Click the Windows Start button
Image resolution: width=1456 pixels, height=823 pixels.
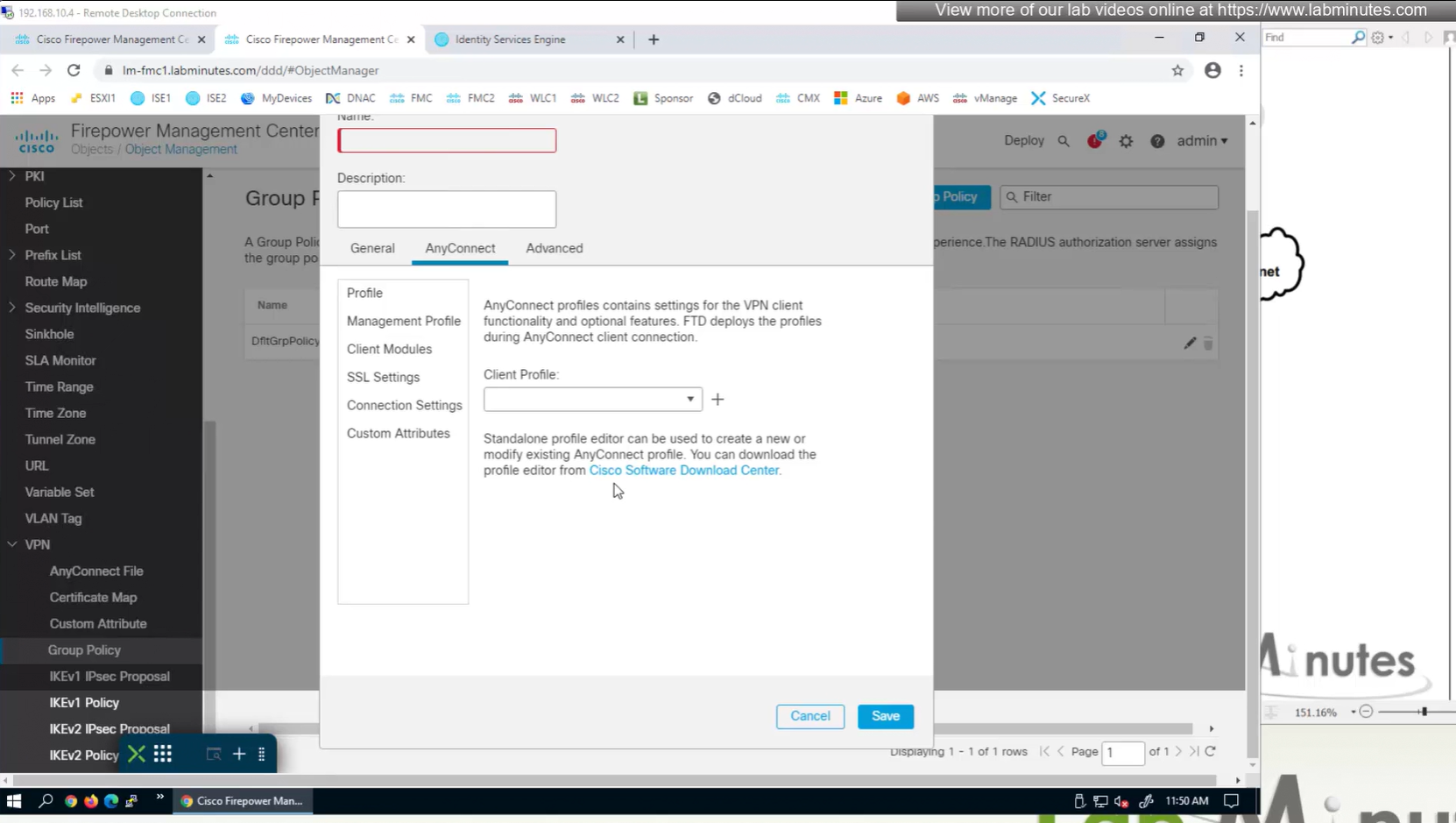[14, 801]
